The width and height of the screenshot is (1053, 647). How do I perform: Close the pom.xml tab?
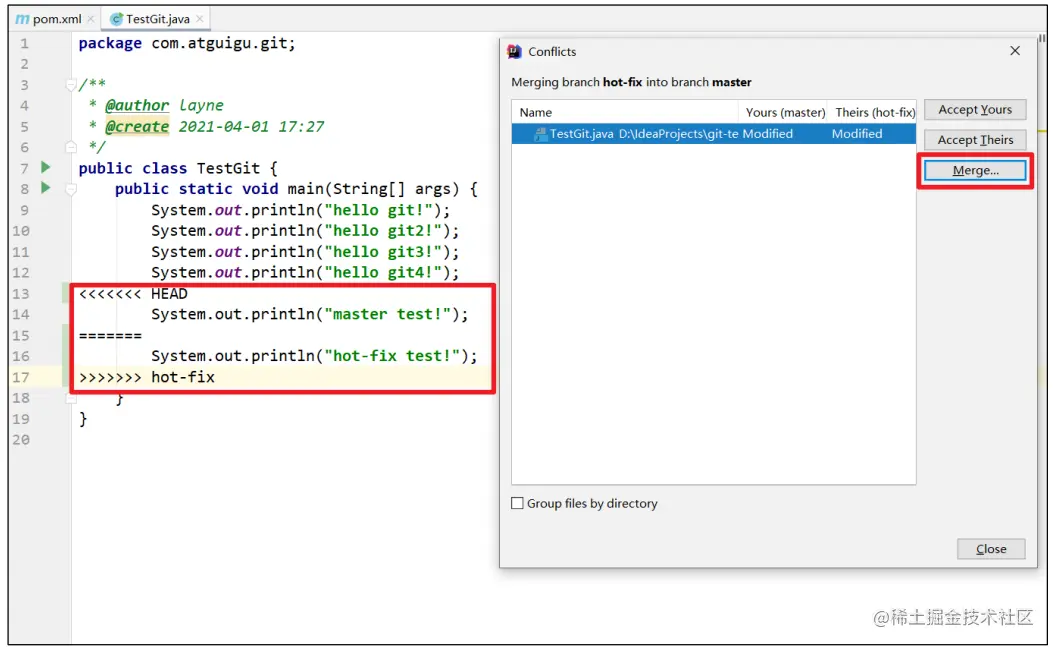91,19
